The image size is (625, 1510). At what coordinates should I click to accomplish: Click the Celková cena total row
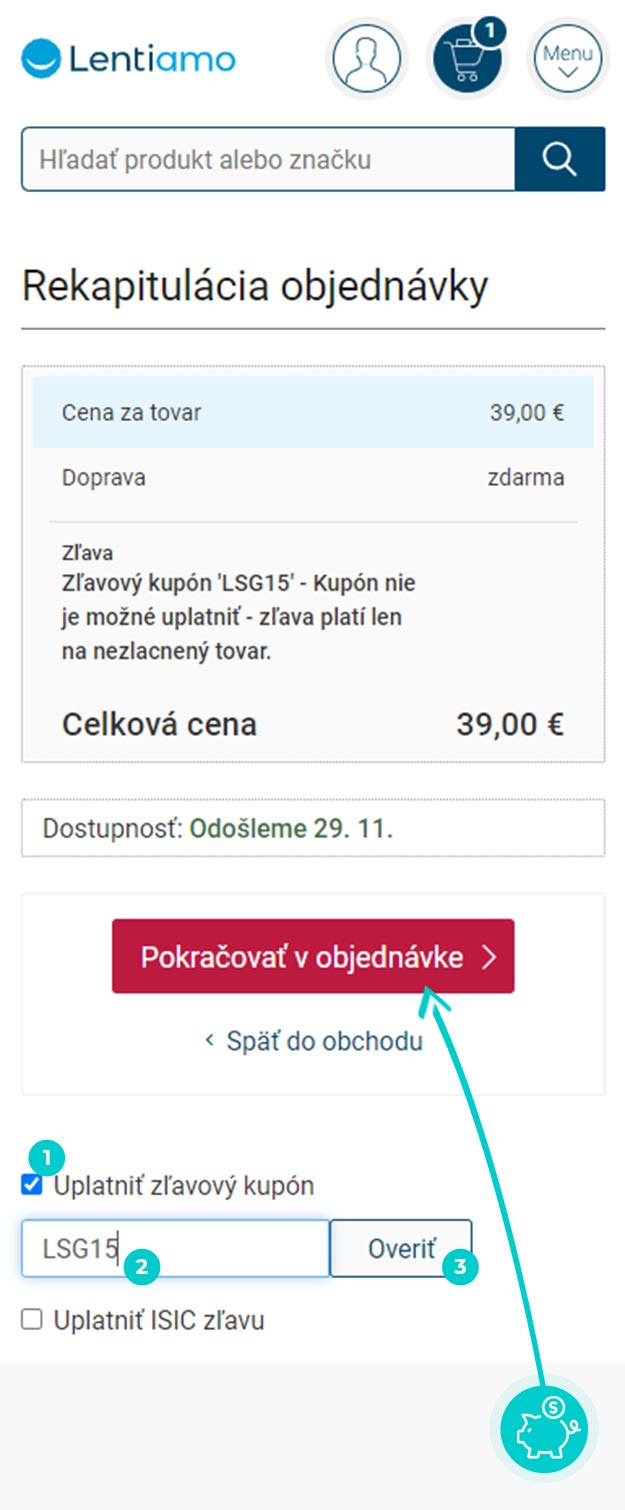click(313, 724)
